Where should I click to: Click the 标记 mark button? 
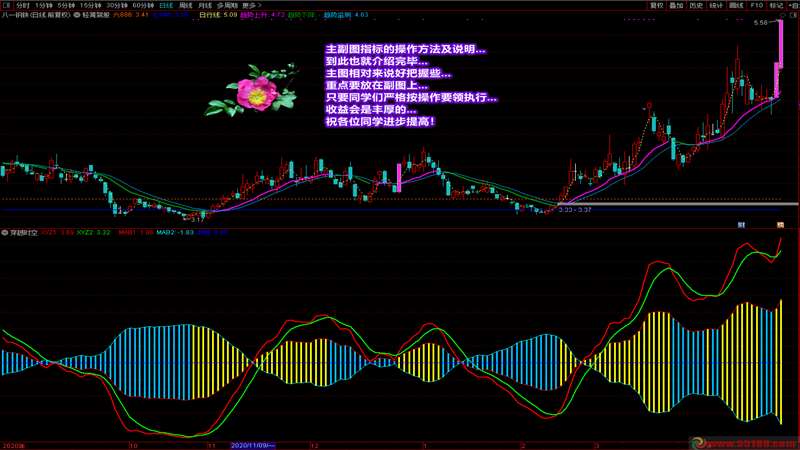(x=776, y=5)
